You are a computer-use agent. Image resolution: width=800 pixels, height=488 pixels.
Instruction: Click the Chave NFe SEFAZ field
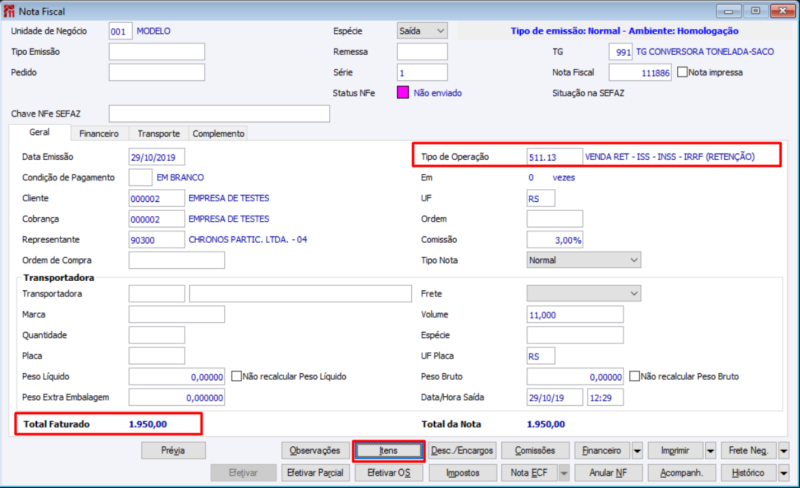(x=219, y=113)
